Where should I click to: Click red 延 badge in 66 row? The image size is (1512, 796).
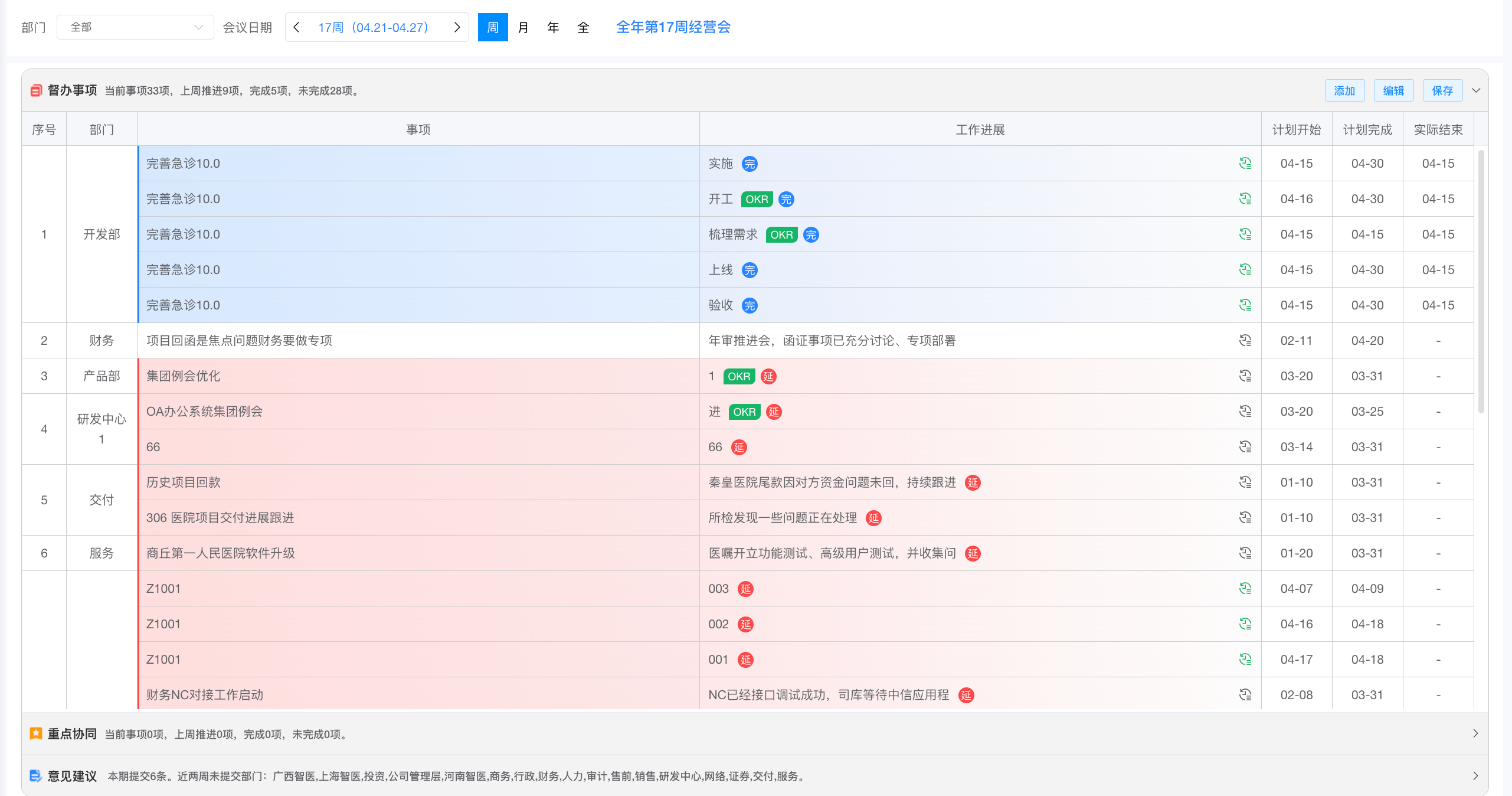(739, 447)
